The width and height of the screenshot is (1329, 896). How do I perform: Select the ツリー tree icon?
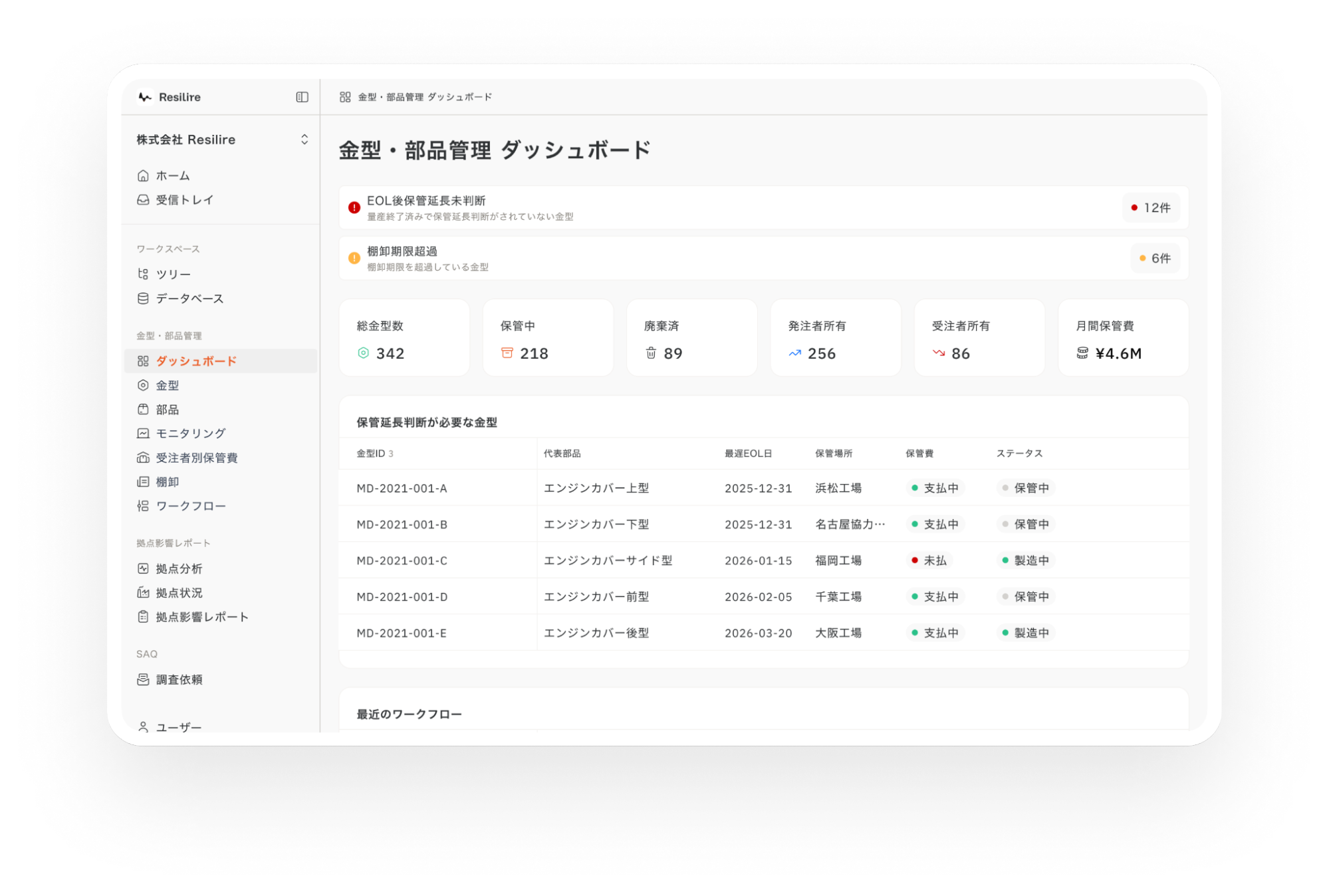[143, 274]
